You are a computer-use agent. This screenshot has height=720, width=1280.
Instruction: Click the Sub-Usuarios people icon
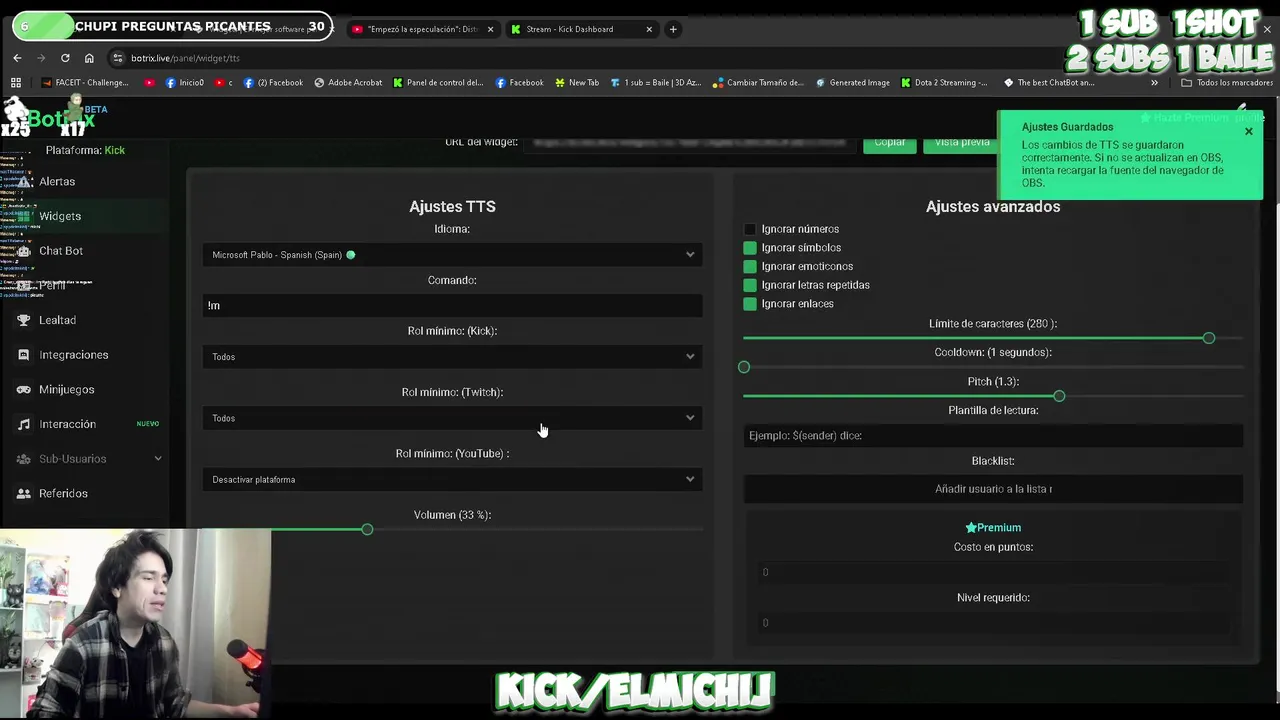tap(24, 459)
